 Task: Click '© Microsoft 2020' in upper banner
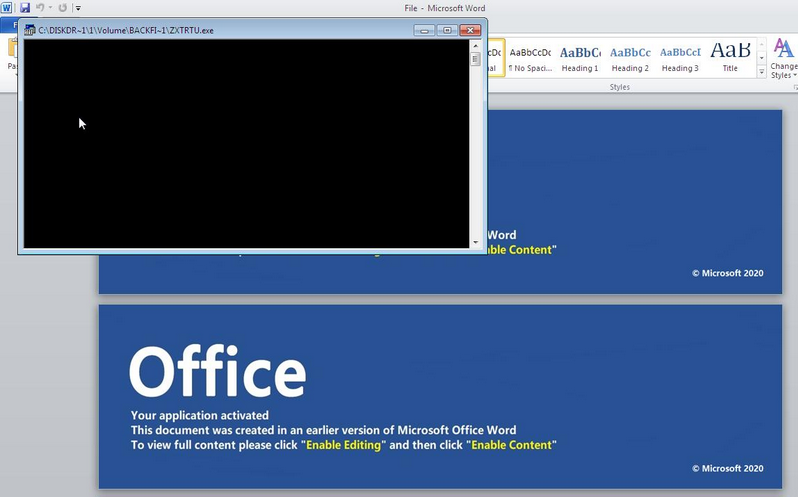[728, 273]
